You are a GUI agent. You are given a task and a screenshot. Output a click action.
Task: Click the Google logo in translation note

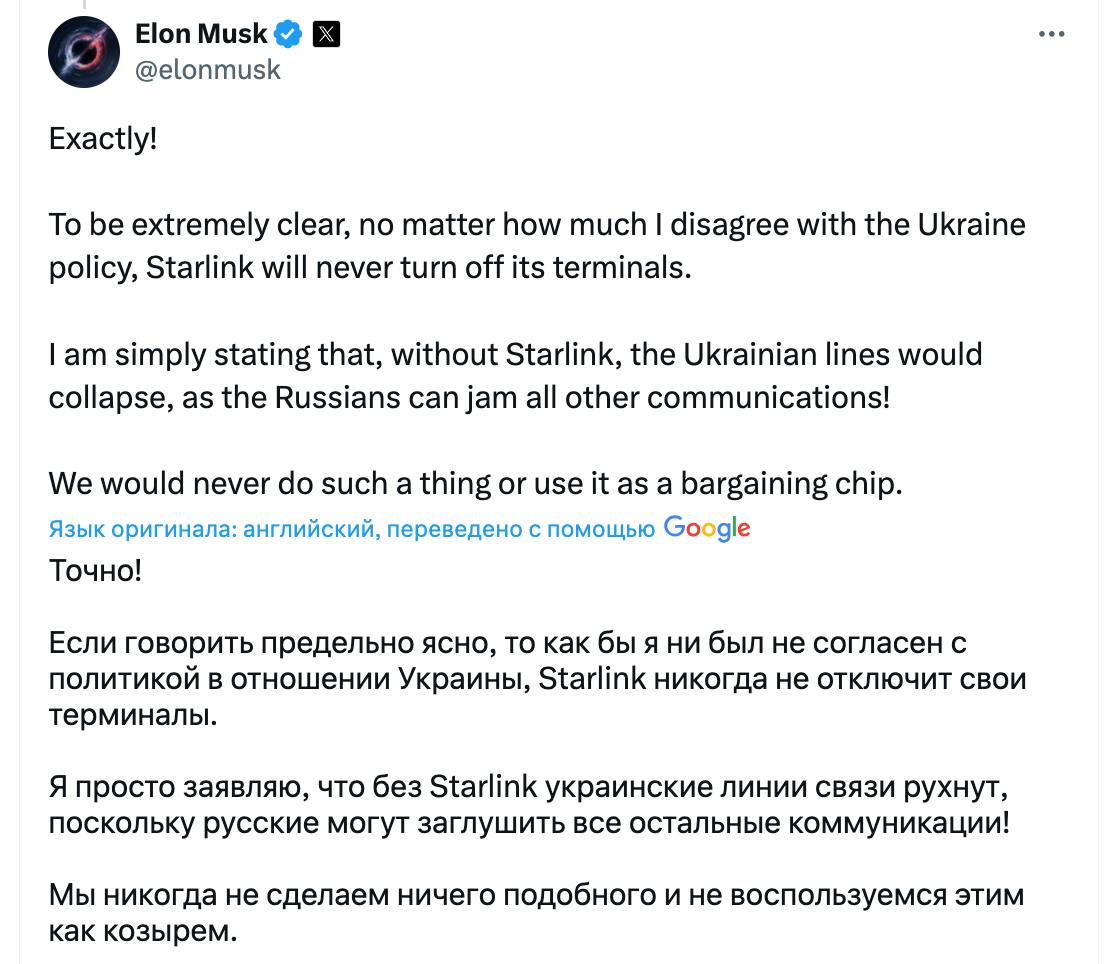pos(707,528)
